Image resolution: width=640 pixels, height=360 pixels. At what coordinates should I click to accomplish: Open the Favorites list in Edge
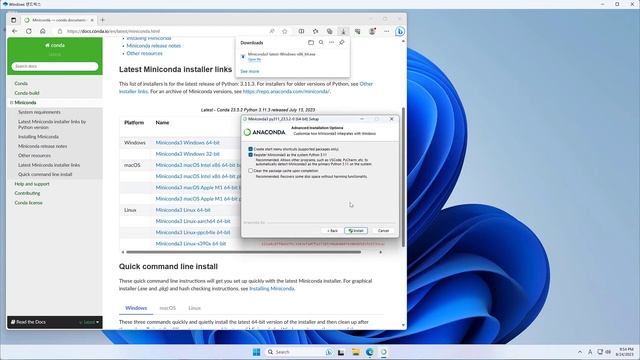(x=316, y=31)
